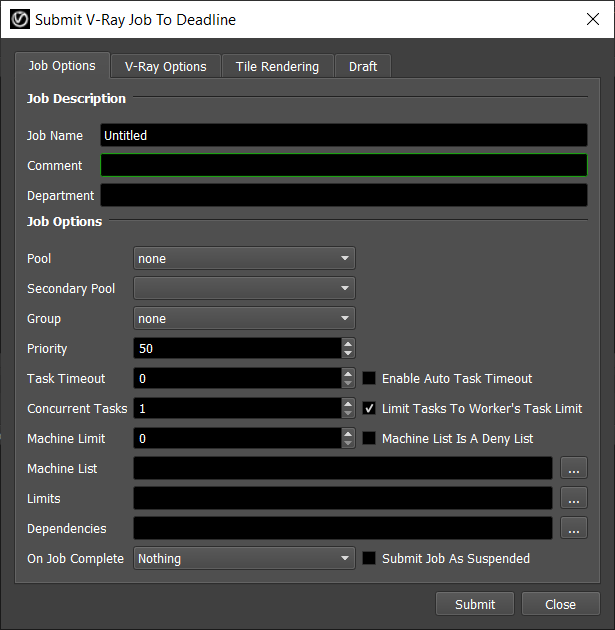615x630 pixels.
Task: Open the Tile Rendering tab
Action: coord(277,67)
